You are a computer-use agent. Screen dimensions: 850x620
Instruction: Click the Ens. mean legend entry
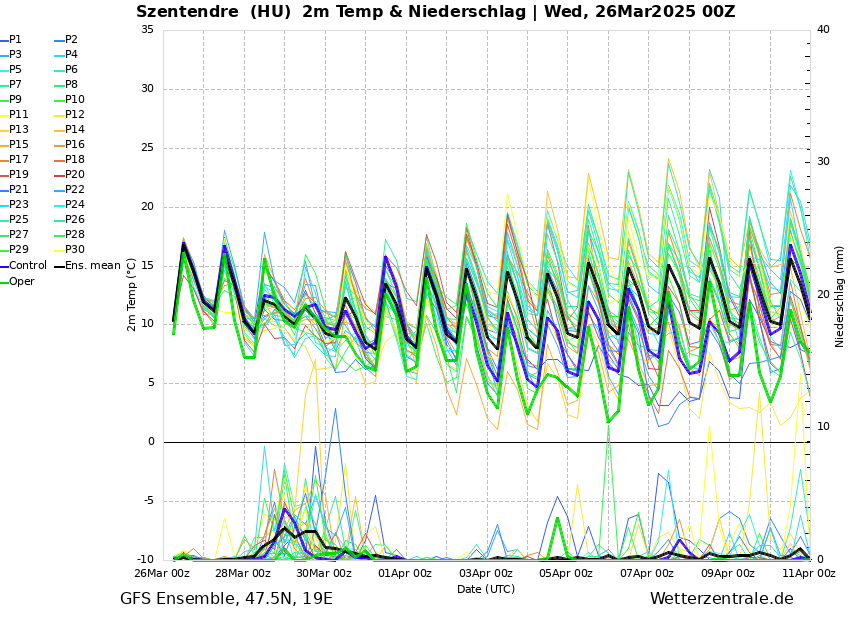[92, 266]
